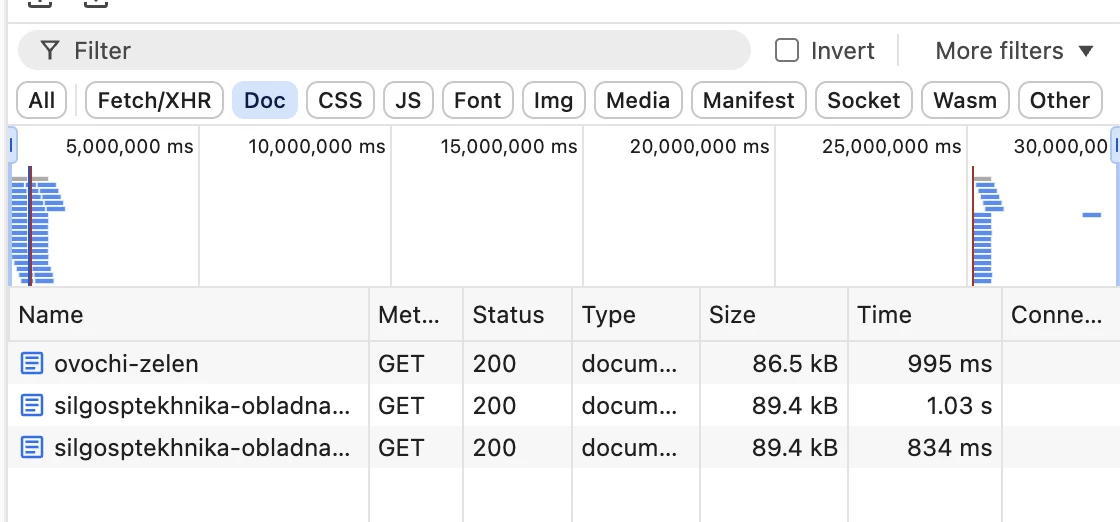Select the CSS filter chip

340,100
